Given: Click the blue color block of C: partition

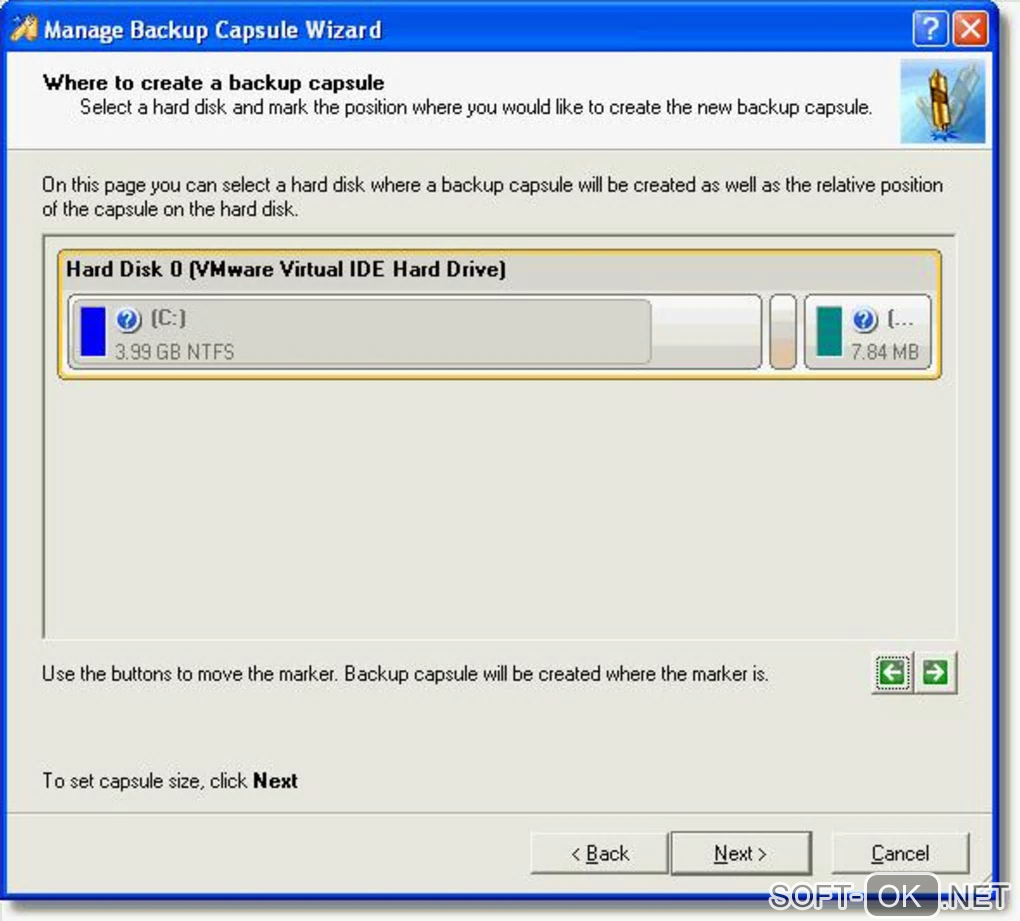Looking at the screenshot, I should (x=93, y=332).
